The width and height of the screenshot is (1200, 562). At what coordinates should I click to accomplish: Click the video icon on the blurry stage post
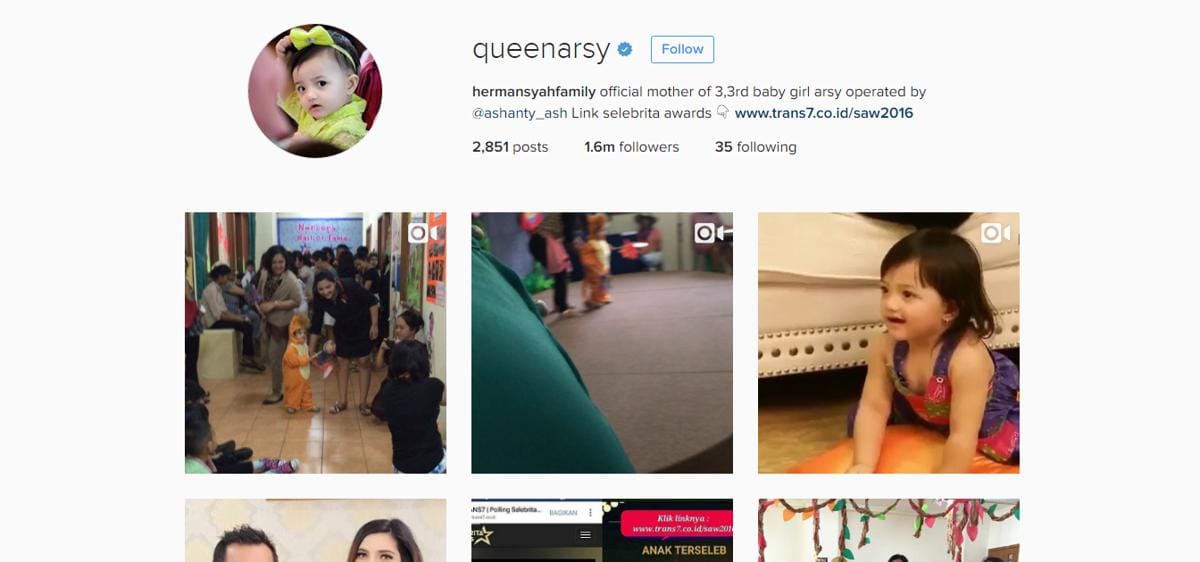[711, 233]
